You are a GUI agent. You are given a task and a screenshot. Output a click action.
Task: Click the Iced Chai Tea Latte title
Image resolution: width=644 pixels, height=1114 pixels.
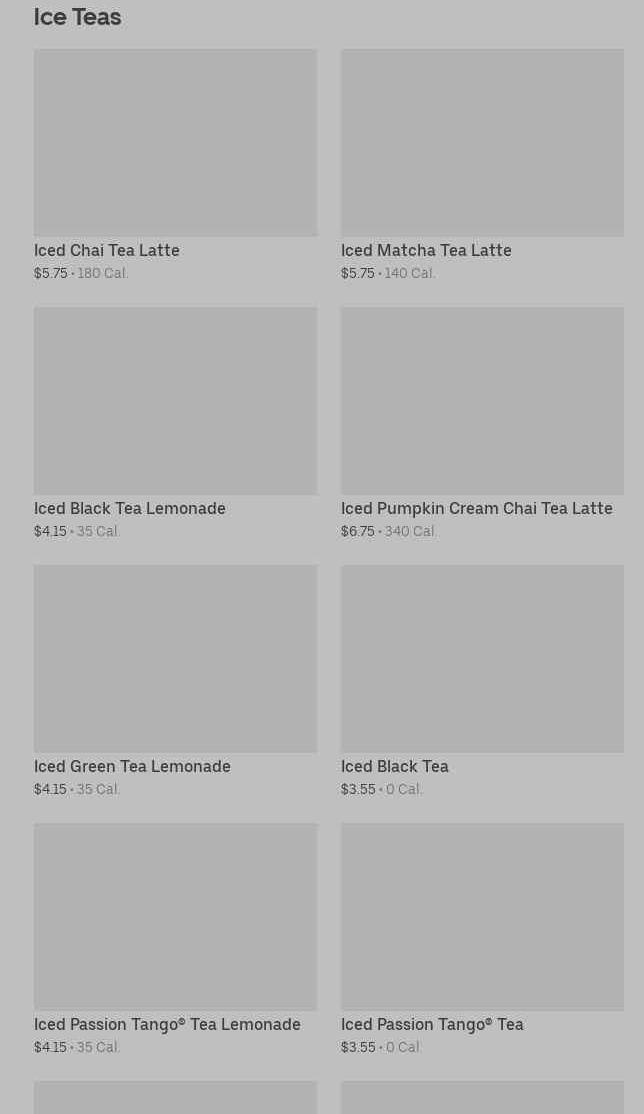click(107, 250)
